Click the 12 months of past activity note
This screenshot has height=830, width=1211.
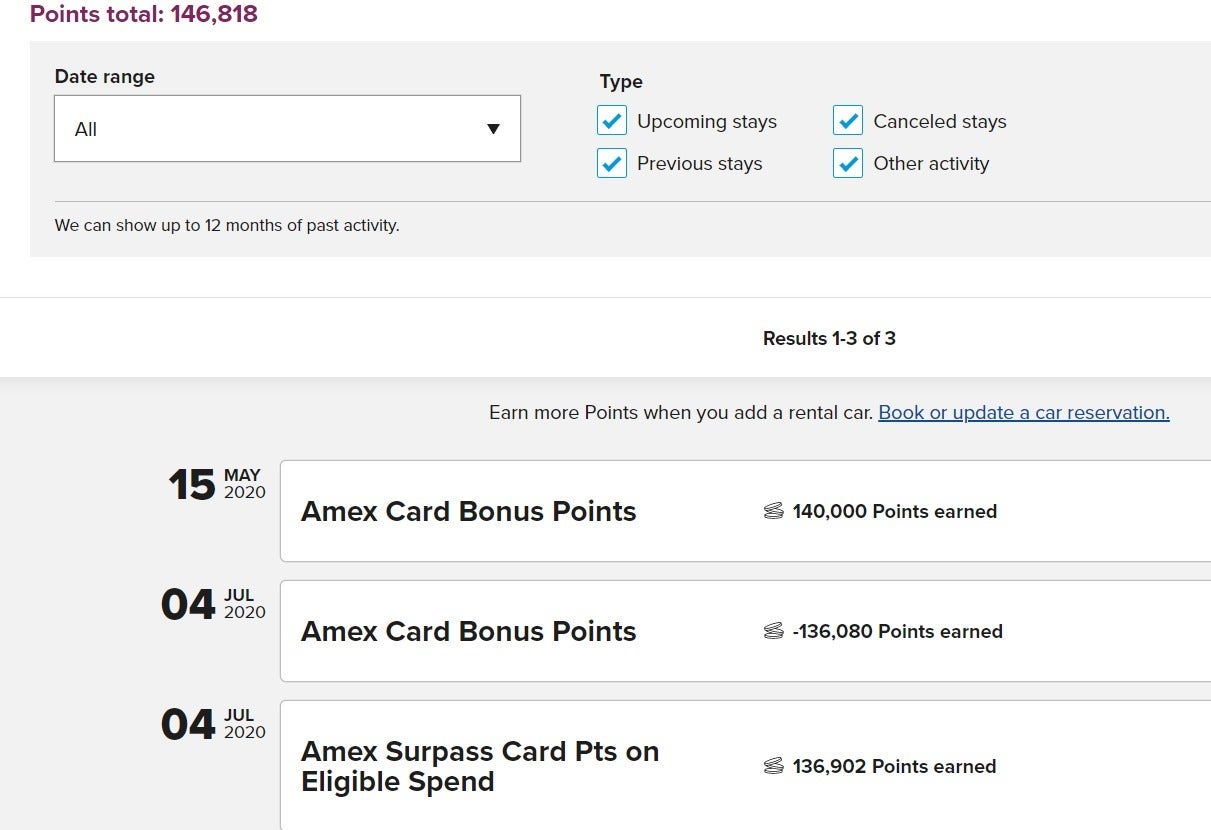click(x=227, y=226)
